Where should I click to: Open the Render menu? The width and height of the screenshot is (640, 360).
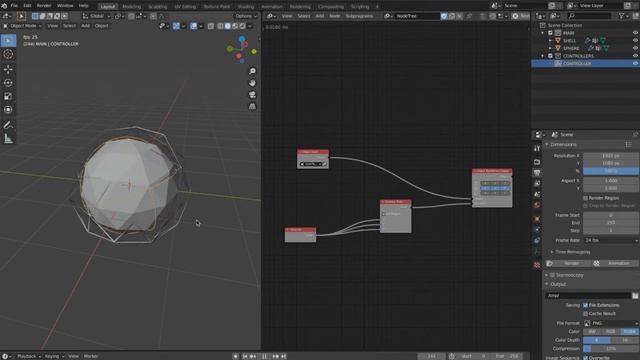(x=44, y=6)
